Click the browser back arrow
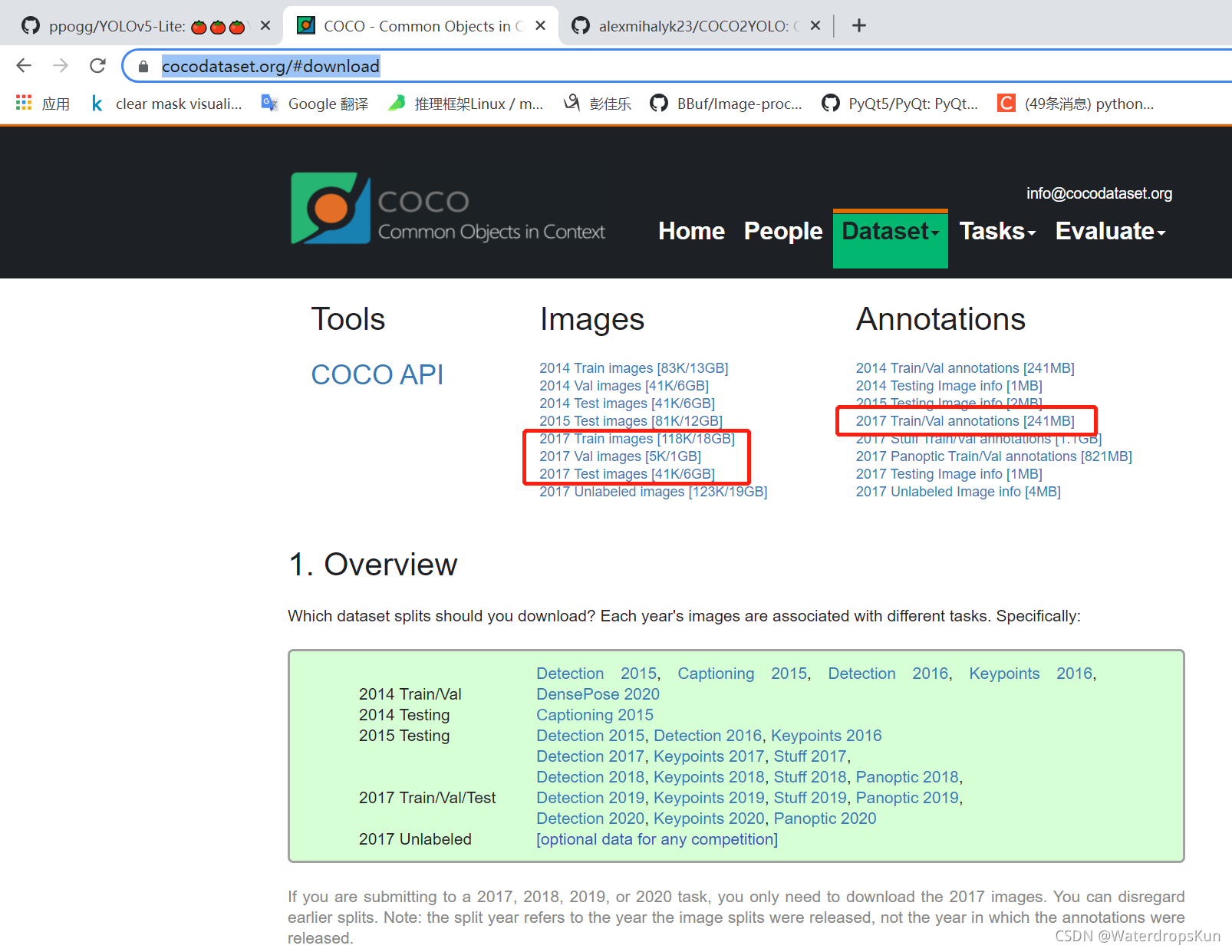 (x=23, y=65)
